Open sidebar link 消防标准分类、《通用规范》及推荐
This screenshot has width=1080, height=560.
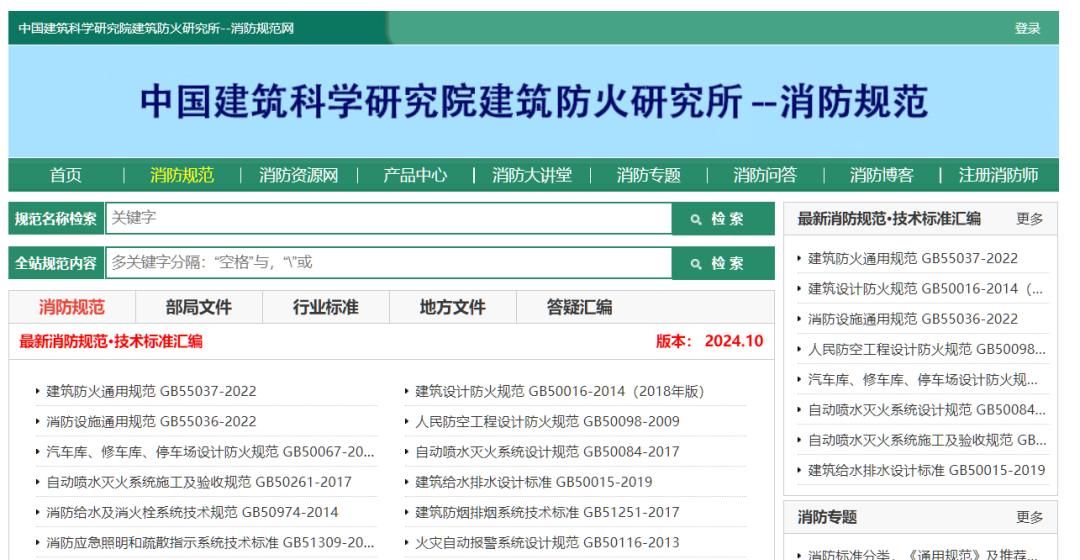pos(923,554)
